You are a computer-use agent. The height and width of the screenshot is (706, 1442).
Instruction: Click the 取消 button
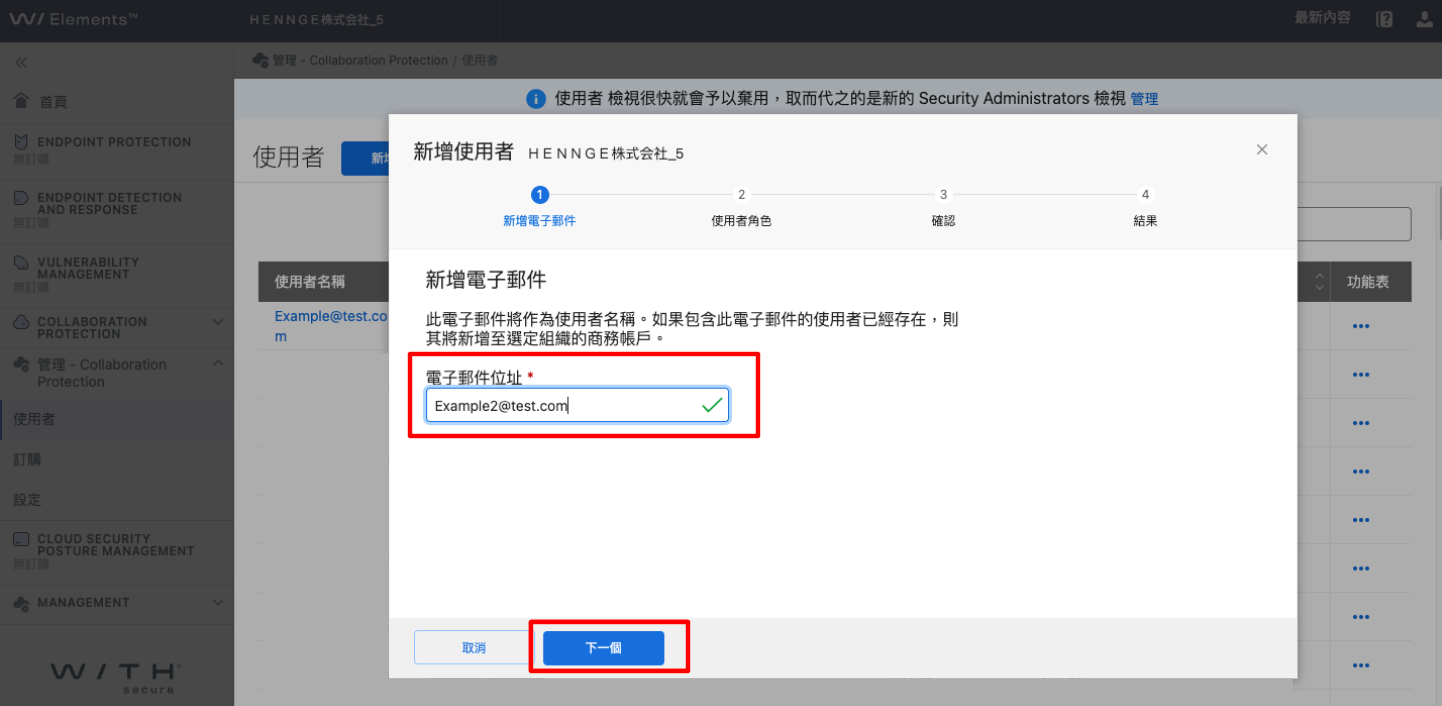point(474,648)
